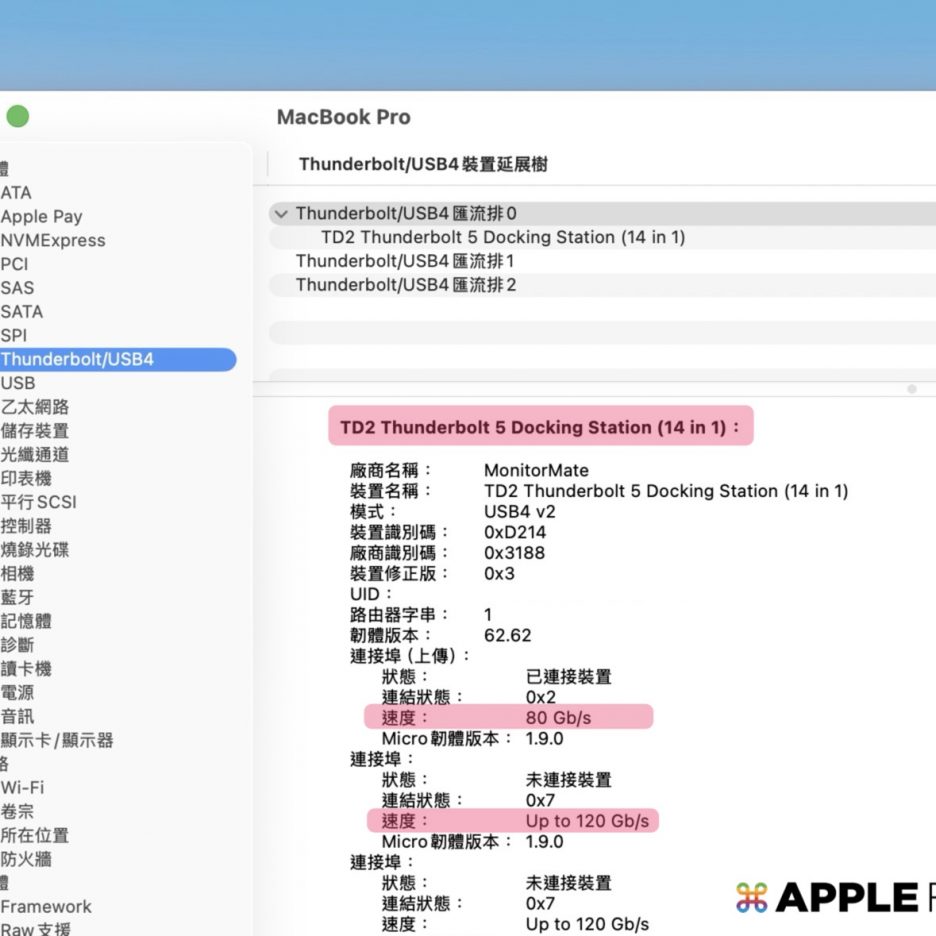Click the split pane divider handle dot
This screenshot has width=936, height=936.
(x=911, y=389)
